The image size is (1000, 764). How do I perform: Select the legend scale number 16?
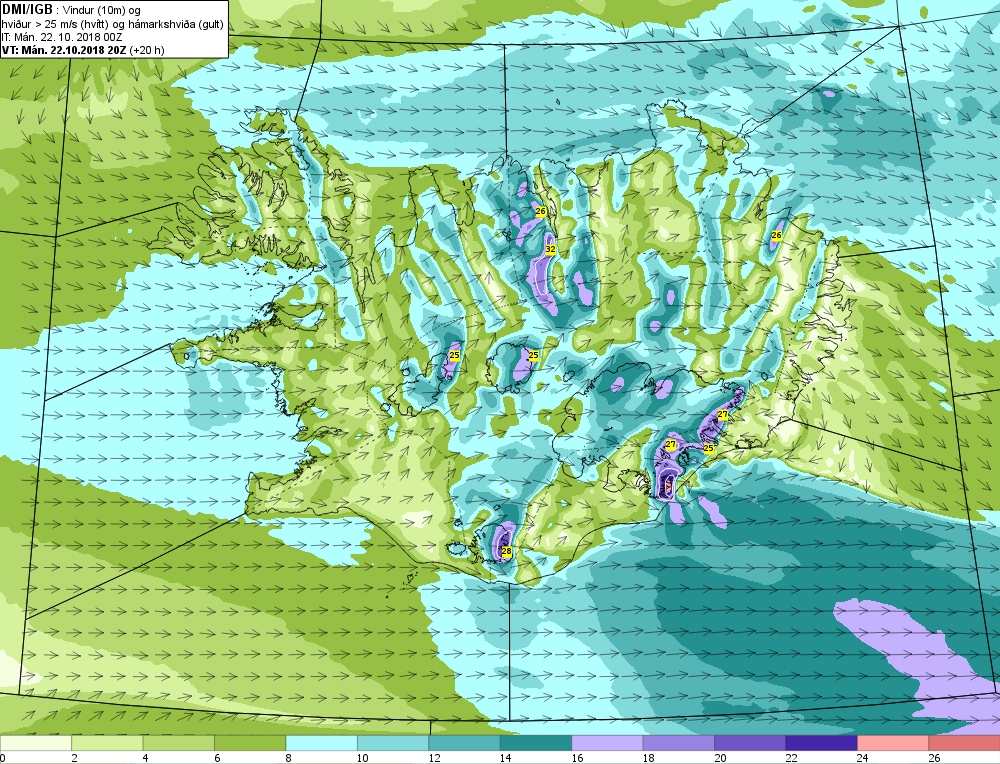[x=577, y=758]
